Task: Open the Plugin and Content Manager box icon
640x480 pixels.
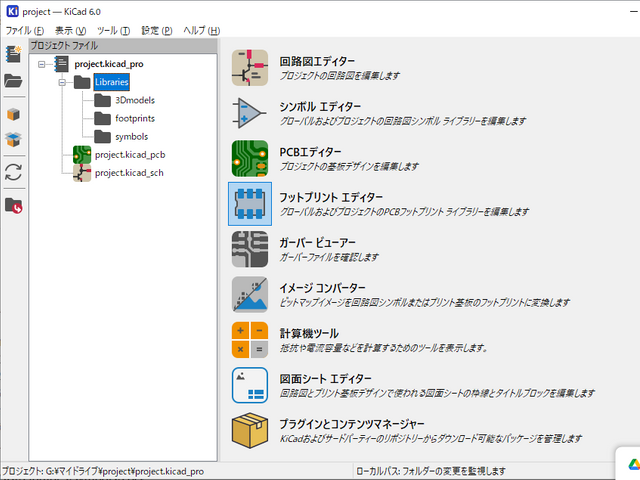Action: 250,430
